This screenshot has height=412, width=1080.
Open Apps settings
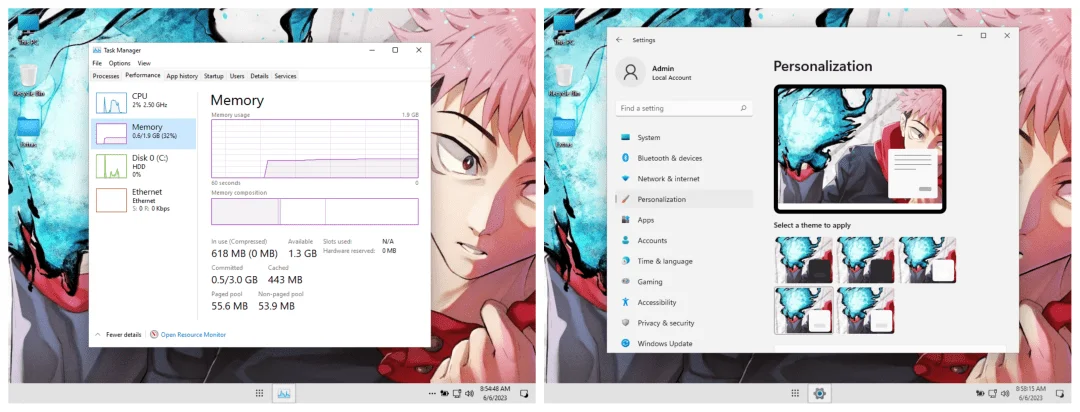[x=684, y=220]
